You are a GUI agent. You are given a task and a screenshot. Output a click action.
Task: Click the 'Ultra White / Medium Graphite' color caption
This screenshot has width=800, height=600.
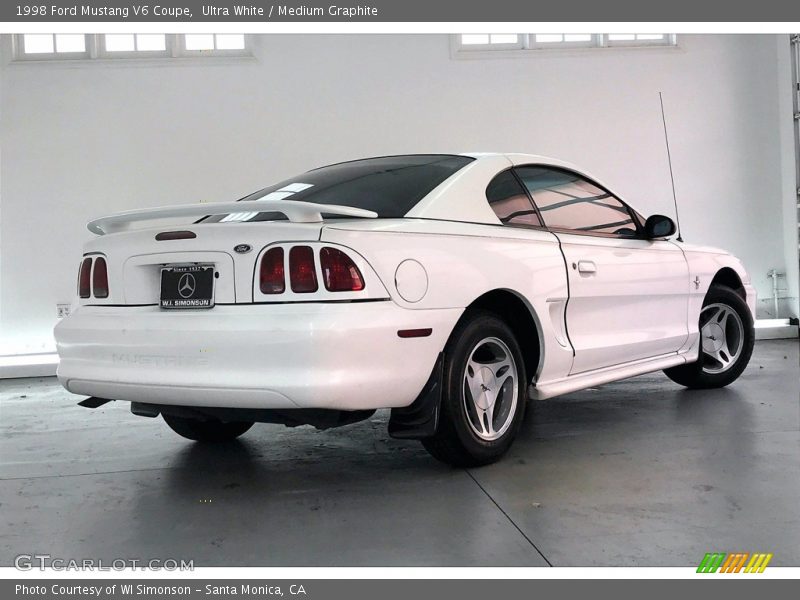point(290,11)
